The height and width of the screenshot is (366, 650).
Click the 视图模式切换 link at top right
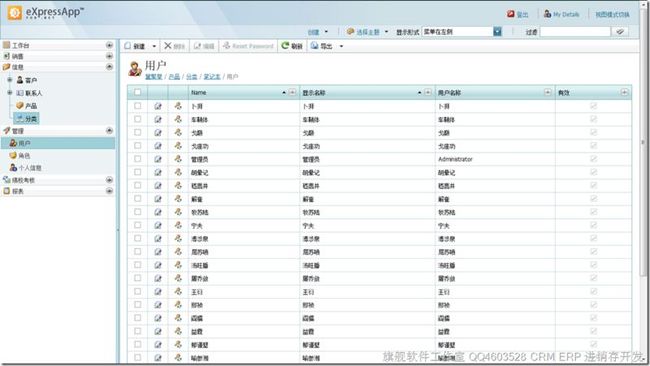pos(612,15)
